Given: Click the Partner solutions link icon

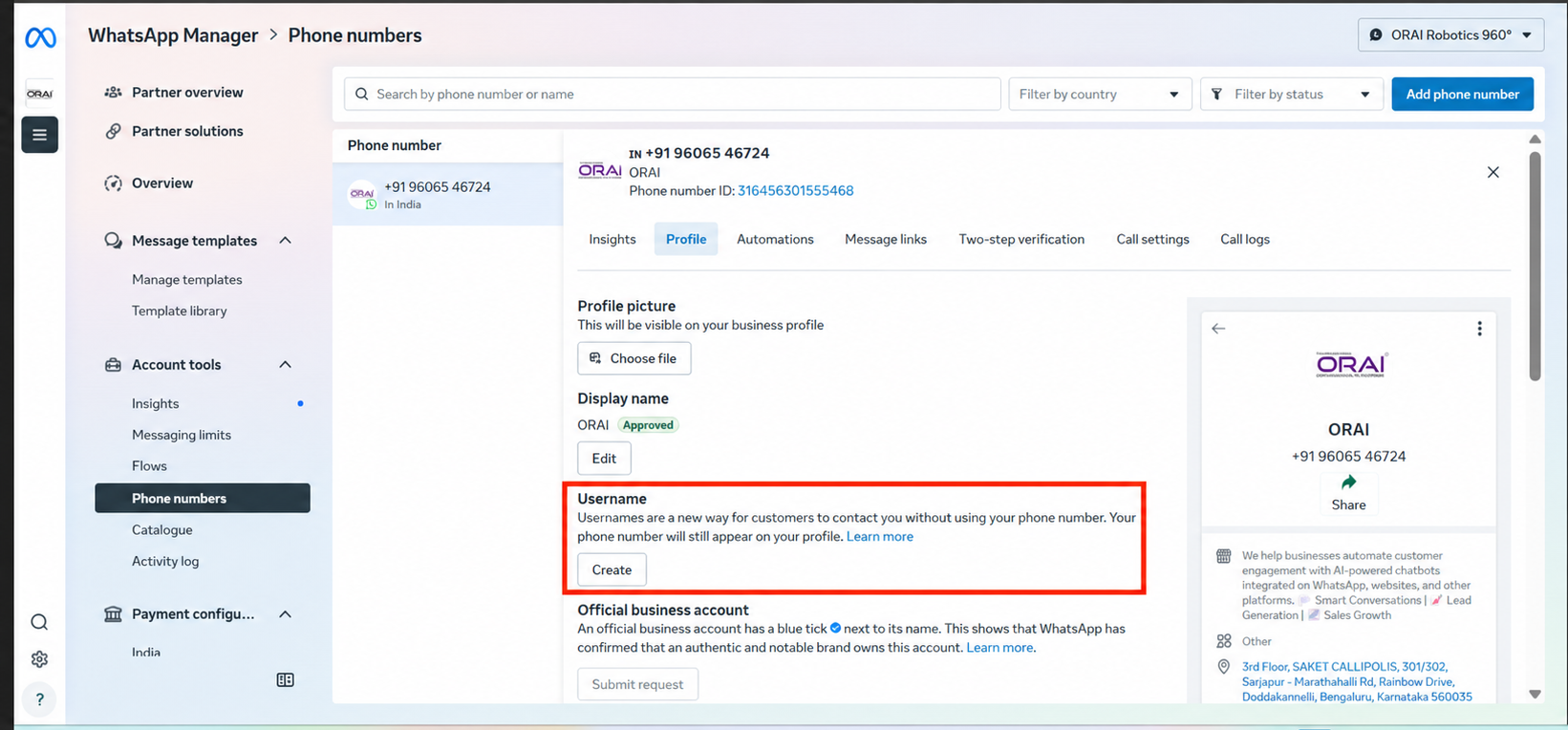Looking at the screenshot, I should click(113, 131).
